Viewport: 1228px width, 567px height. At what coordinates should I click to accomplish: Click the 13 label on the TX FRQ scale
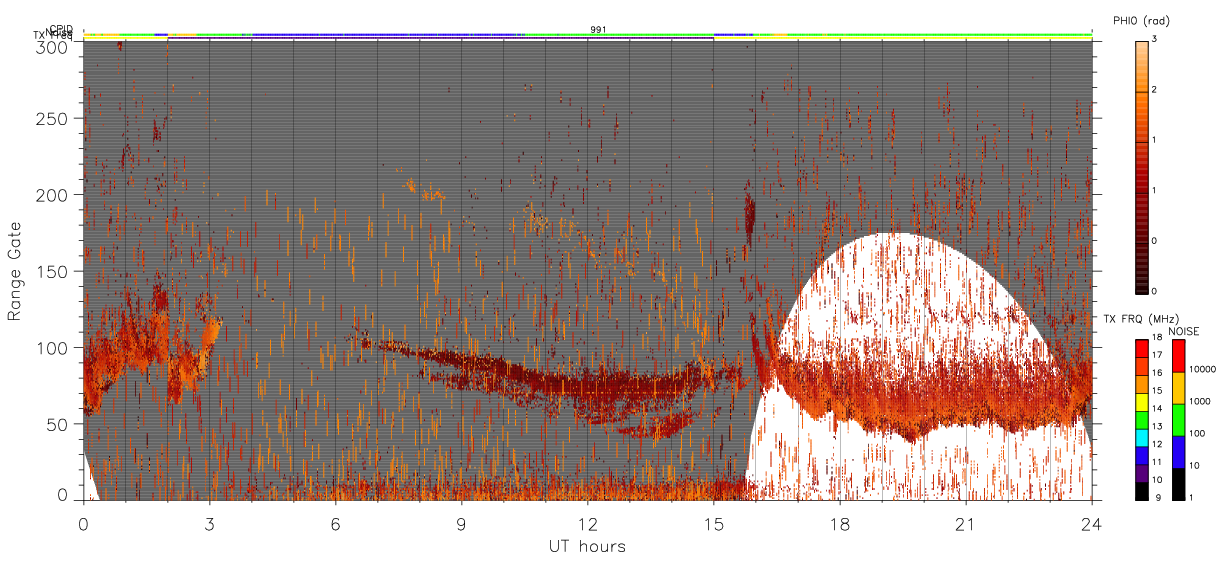(1157, 429)
